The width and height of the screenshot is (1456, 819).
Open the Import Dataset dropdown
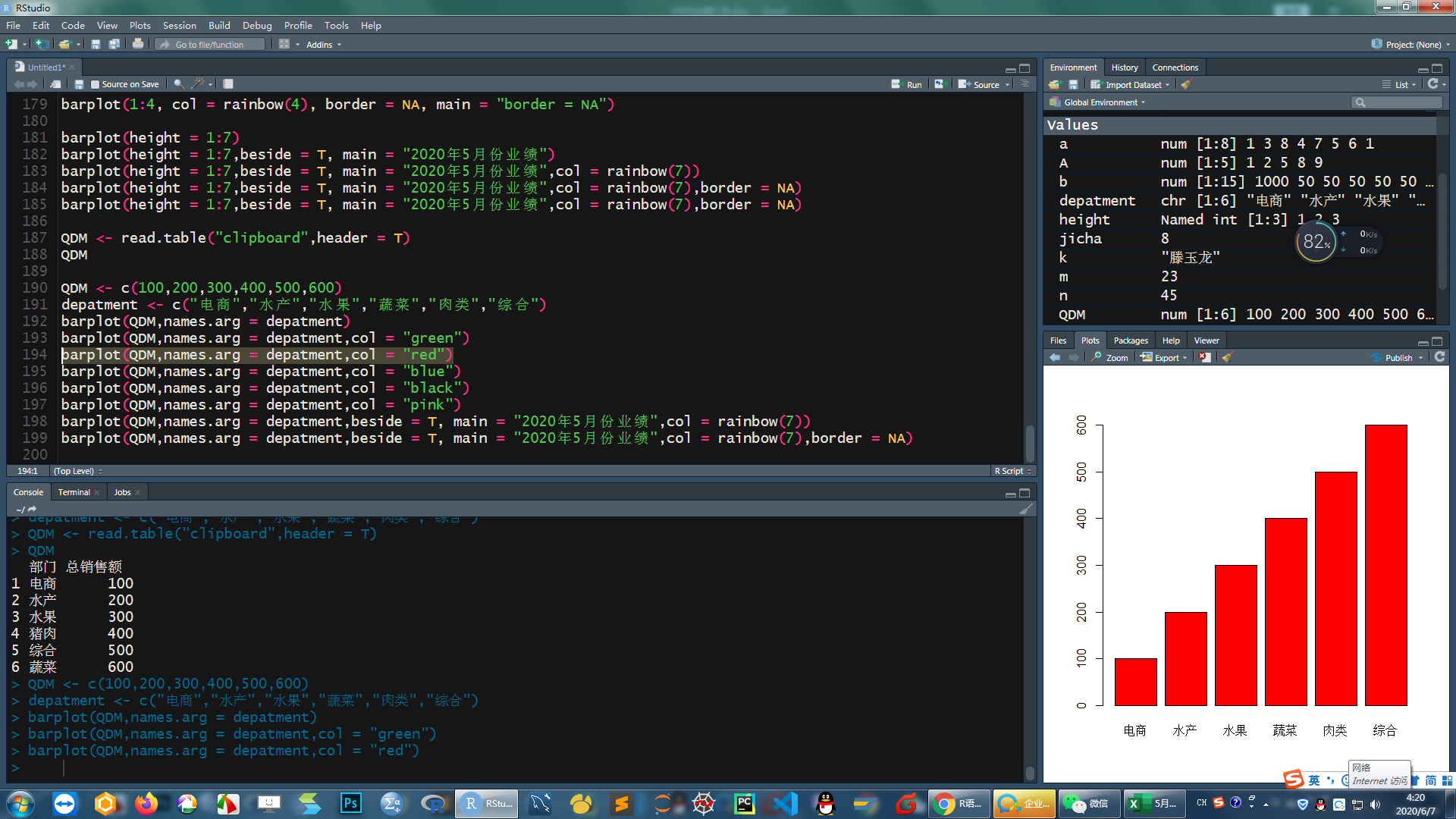tap(1135, 84)
